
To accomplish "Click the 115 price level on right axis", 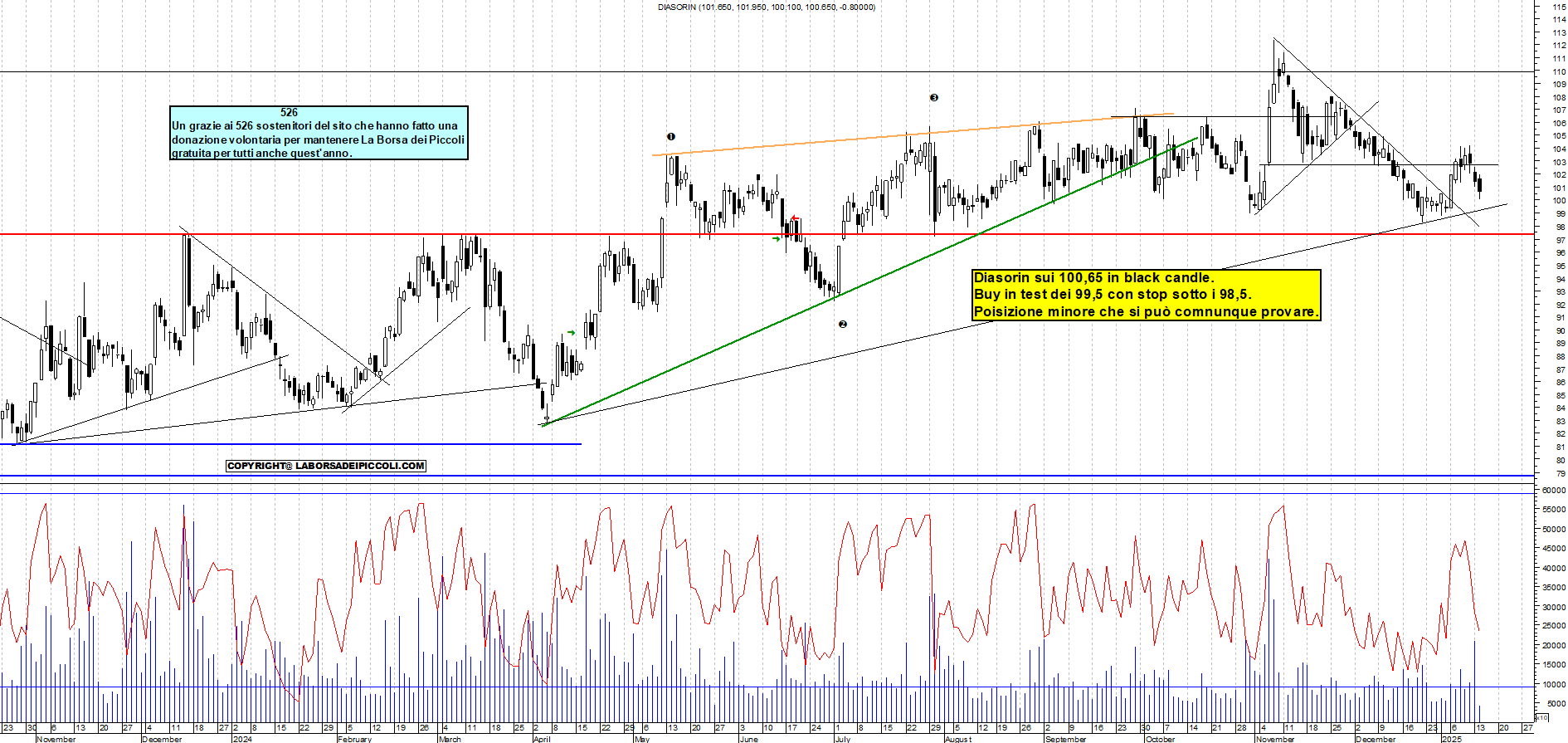I will (x=1559, y=7).
